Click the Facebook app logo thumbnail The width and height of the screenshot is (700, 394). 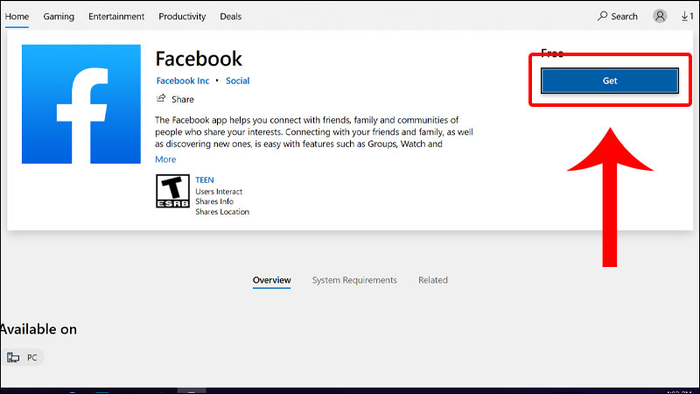coord(81,104)
